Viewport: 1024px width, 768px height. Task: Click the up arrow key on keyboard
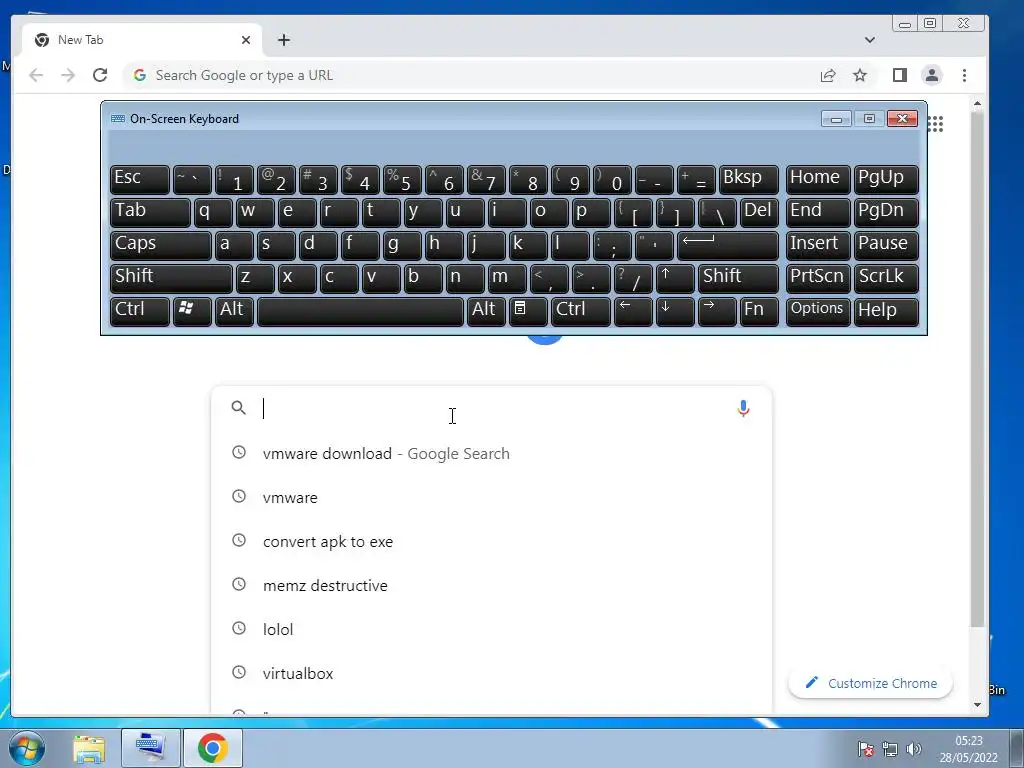coord(675,278)
